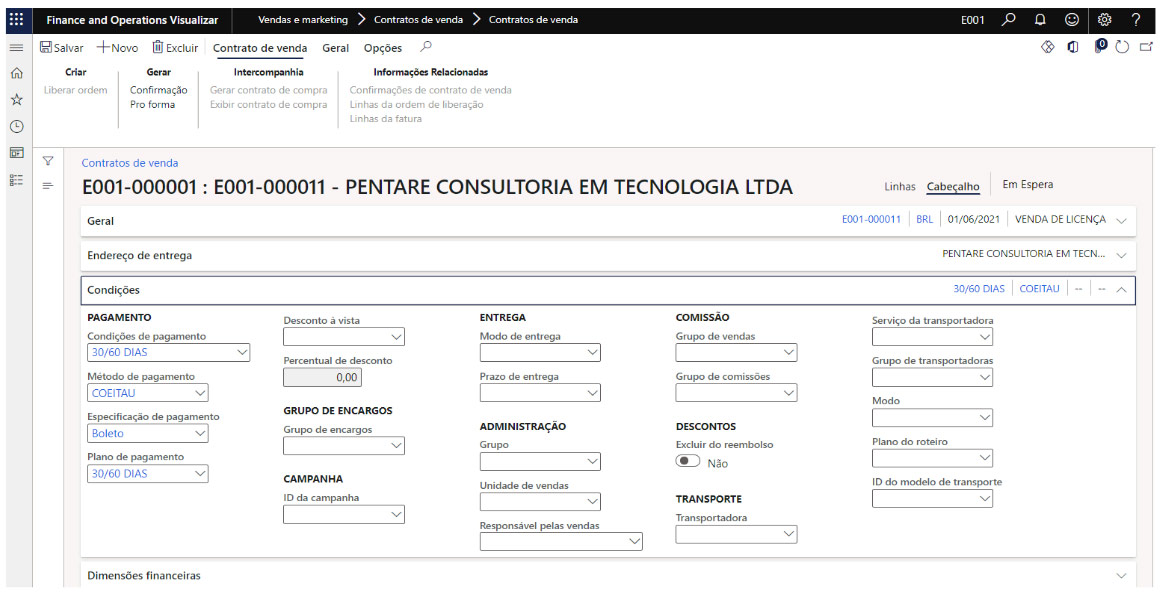Switch to the Geral ribbon tab
1163x594 pixels.
[x=335, y=48]
